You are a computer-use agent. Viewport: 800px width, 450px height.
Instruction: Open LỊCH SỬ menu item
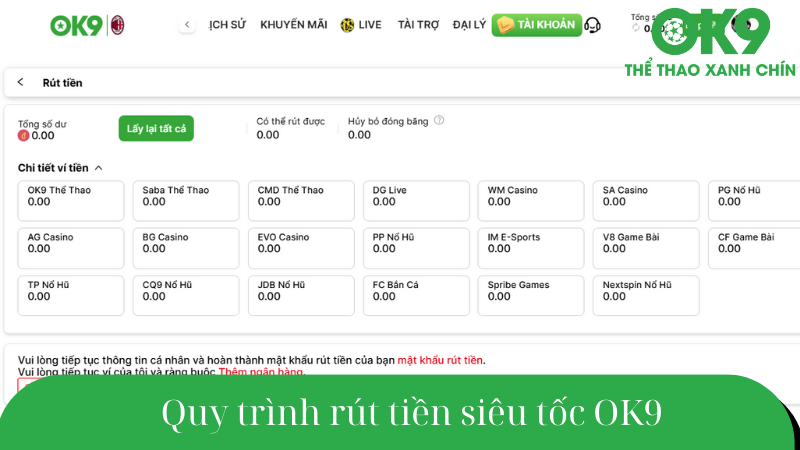coord(227,24)
